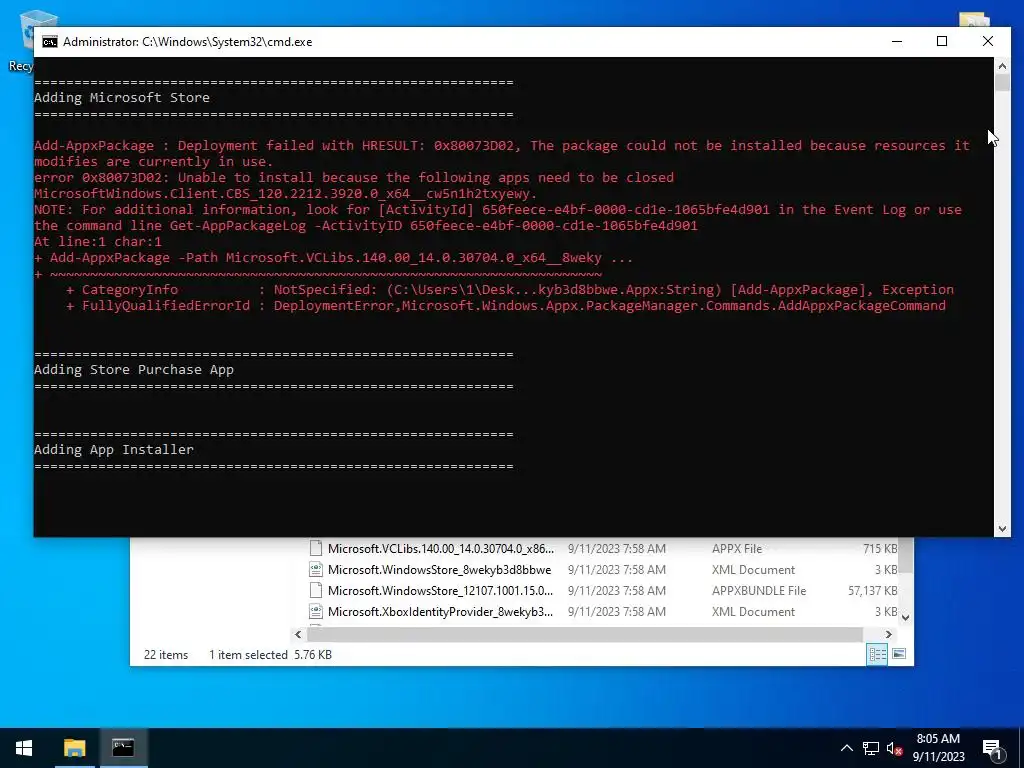
Task: Click the cmd window title text
Action: tap(187, 42)
